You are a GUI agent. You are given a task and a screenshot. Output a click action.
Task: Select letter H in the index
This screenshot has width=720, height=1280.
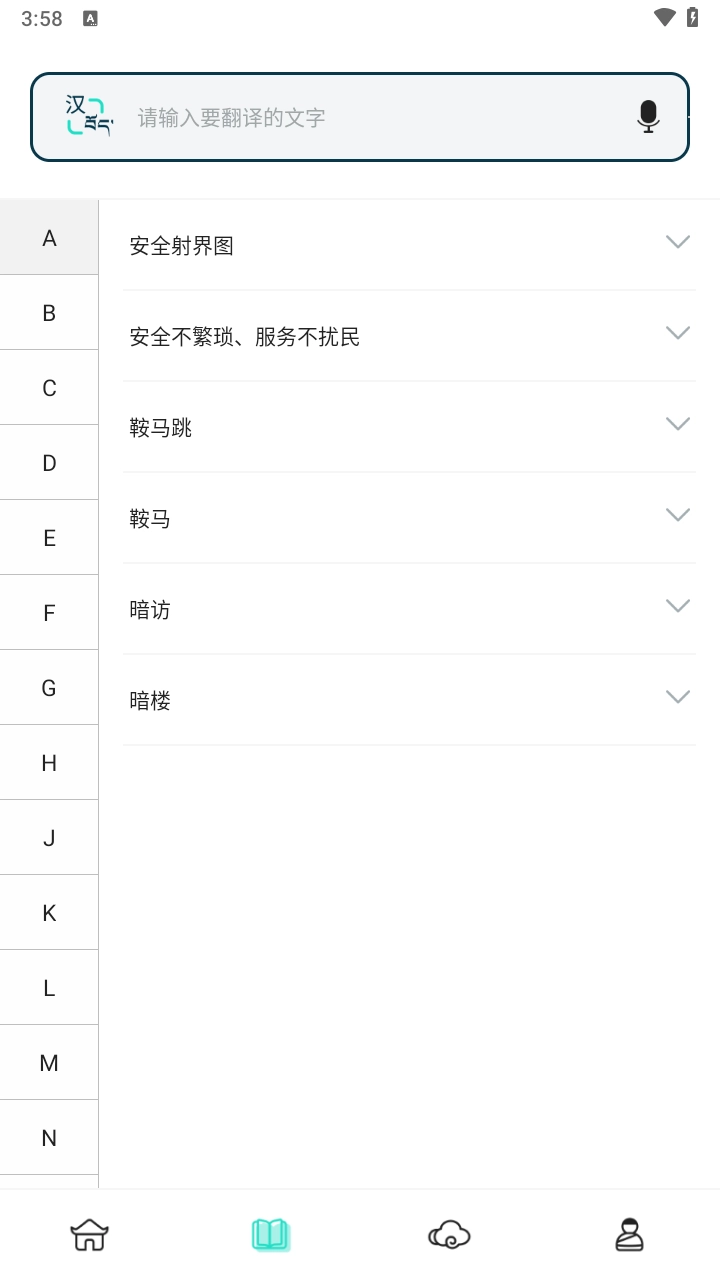[x=49, y=763]
